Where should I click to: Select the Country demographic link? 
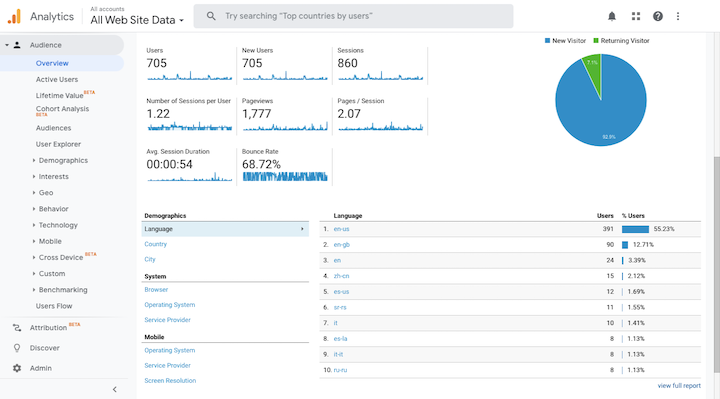(x=156, y=244)
